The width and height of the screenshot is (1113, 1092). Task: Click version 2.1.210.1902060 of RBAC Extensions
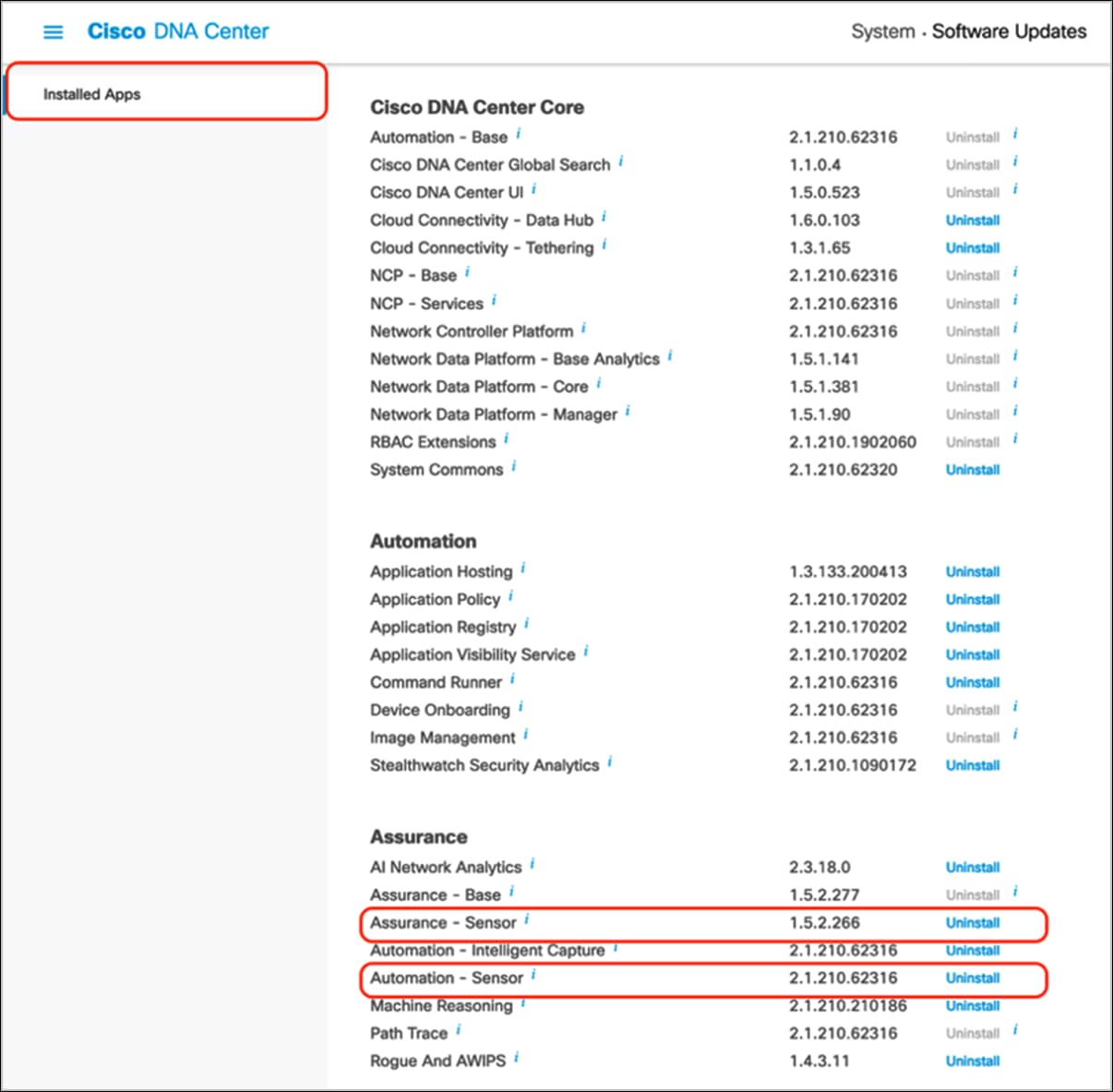853,442
